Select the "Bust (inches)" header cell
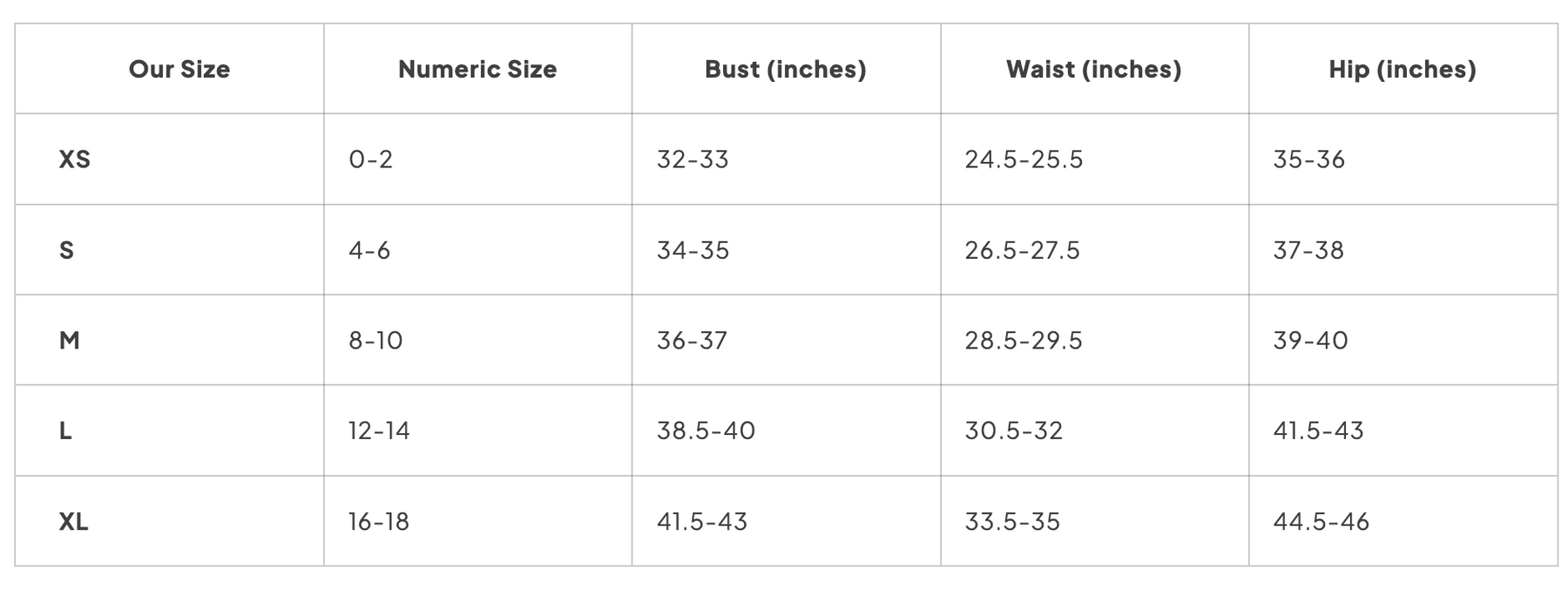Screen dimensions: 1568x596 coord(786,70)
